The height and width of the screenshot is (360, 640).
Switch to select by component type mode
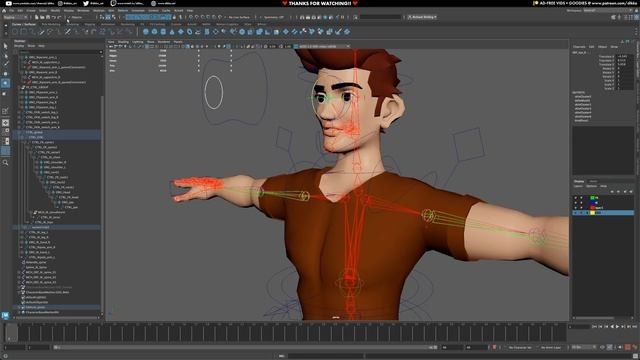point(113,17)
